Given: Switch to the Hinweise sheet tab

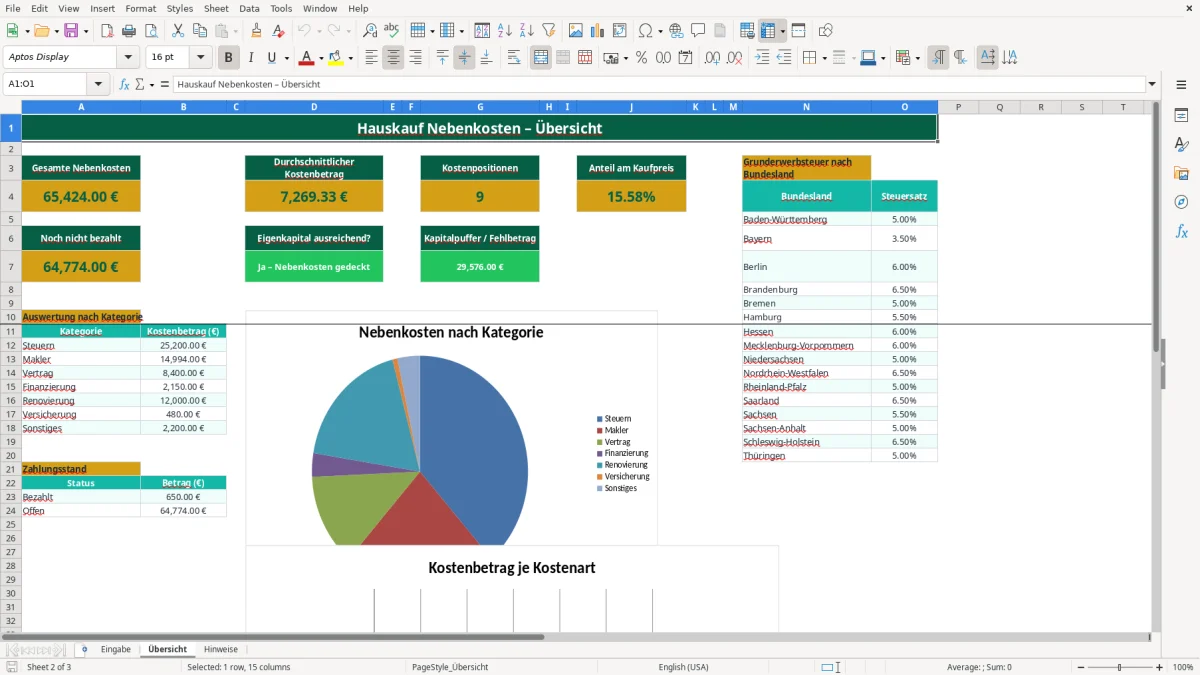Looking at the screenshot, I should (x=221, y=649).
